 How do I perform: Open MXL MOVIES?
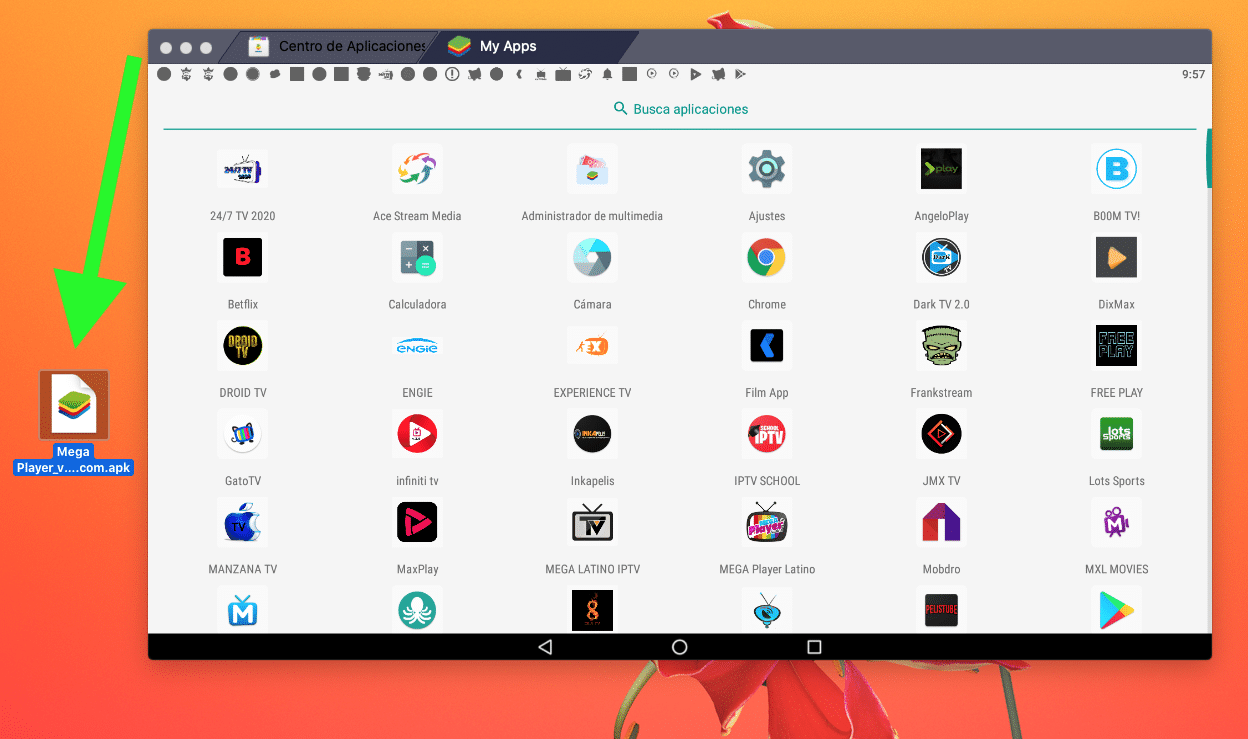click(x=1116, y=522)
